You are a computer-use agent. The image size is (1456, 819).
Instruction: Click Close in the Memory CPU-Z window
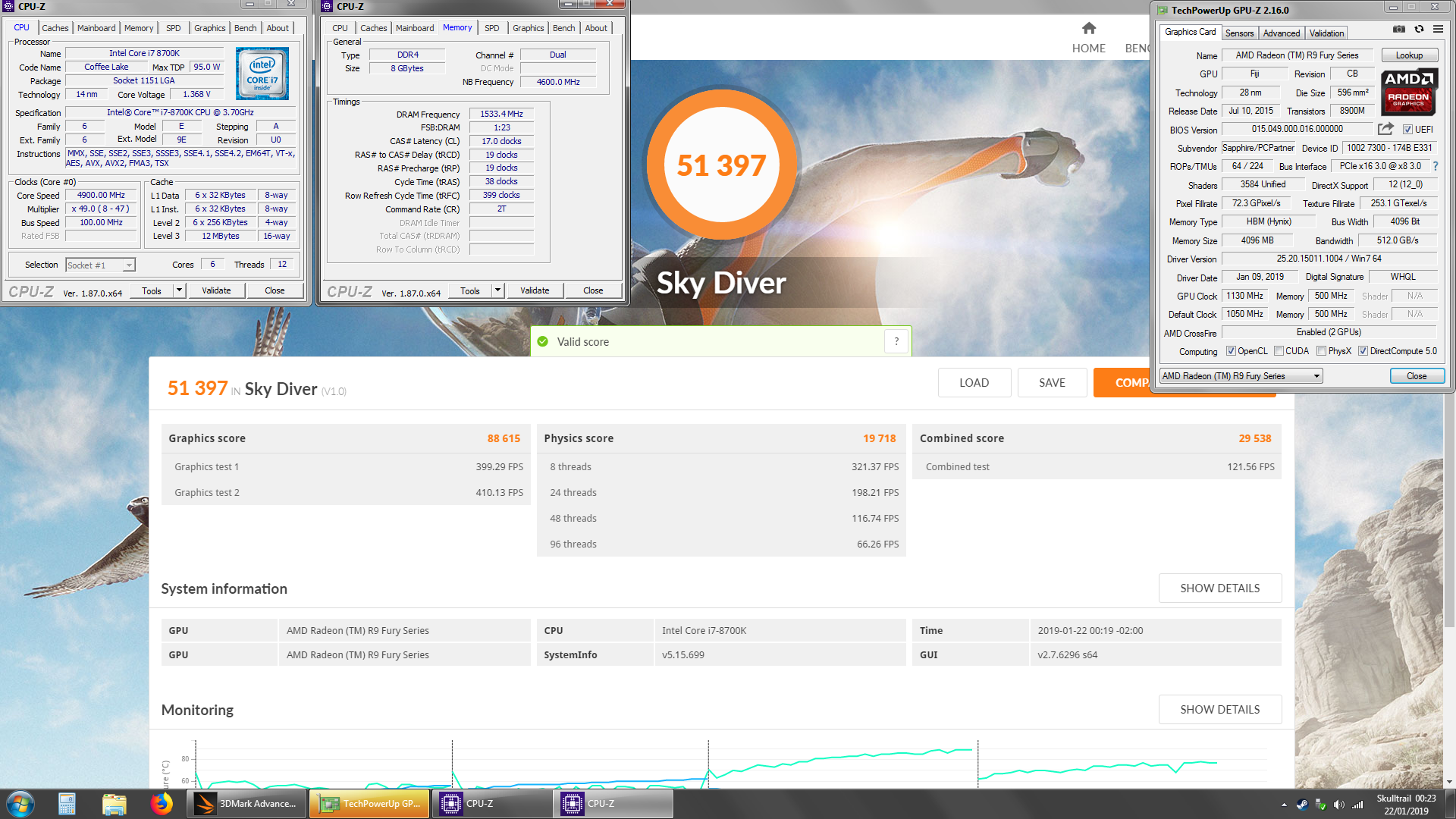pyautogui.click(x=593, y=290)
